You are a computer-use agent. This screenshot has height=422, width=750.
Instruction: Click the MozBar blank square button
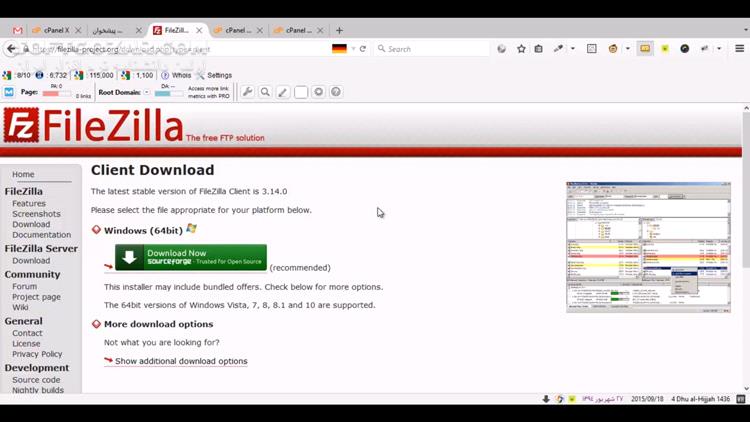point(301,92)
